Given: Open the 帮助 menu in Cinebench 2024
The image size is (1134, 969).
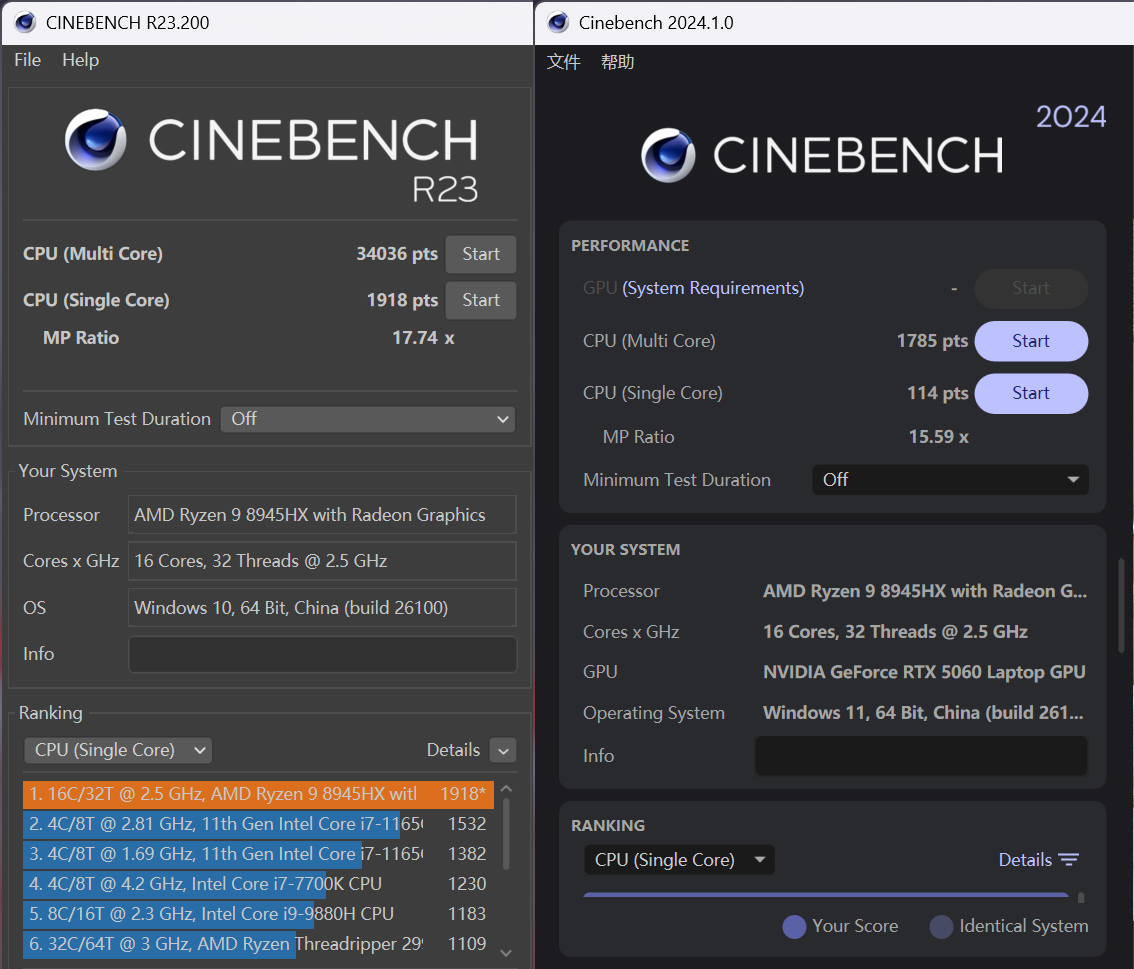Looking at the screenshot, I should (617, 62).
